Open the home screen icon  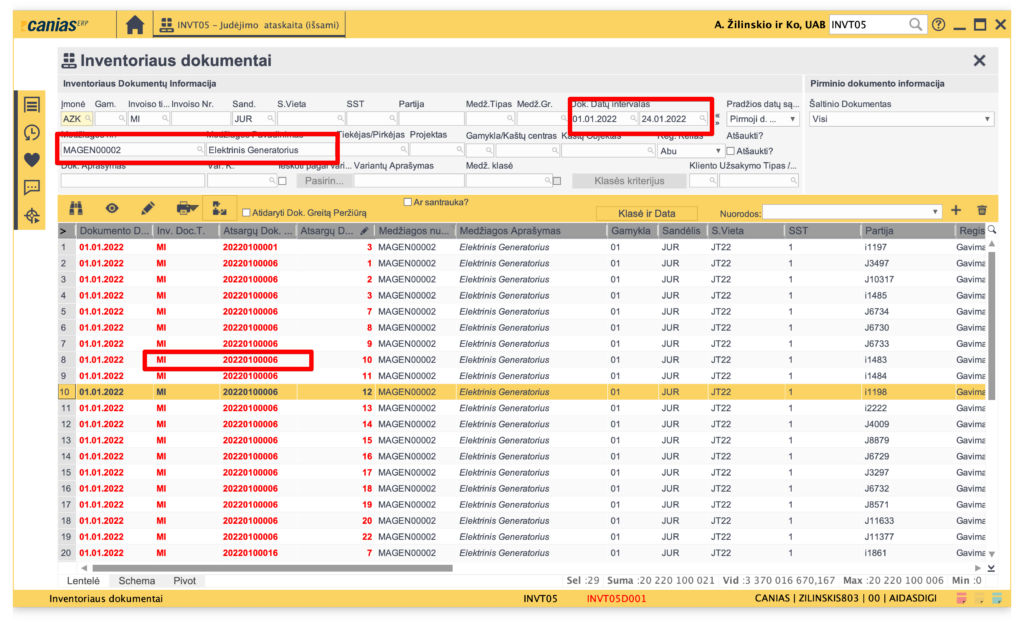135,24
